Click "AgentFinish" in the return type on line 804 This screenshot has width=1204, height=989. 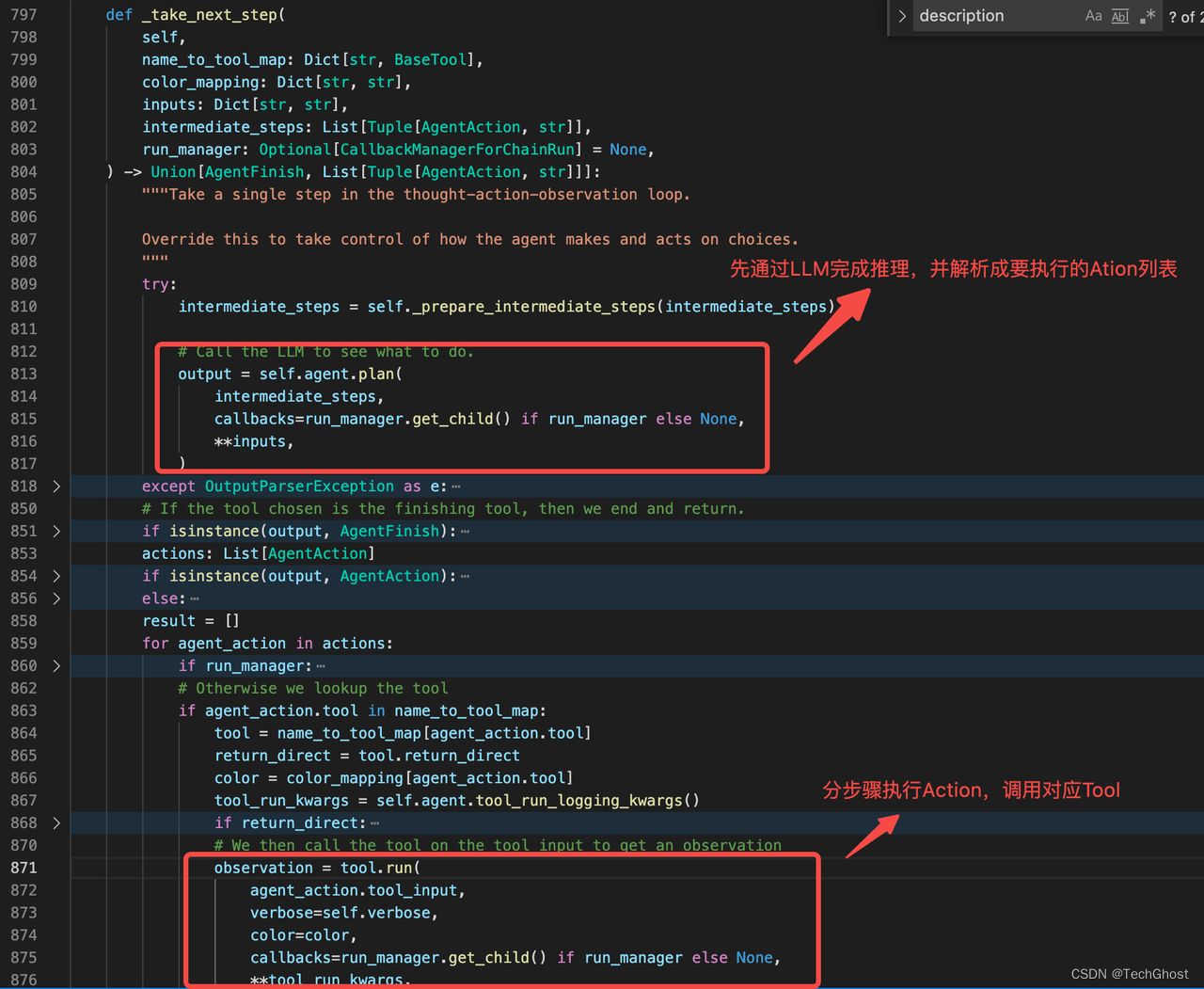pos(254,172)
